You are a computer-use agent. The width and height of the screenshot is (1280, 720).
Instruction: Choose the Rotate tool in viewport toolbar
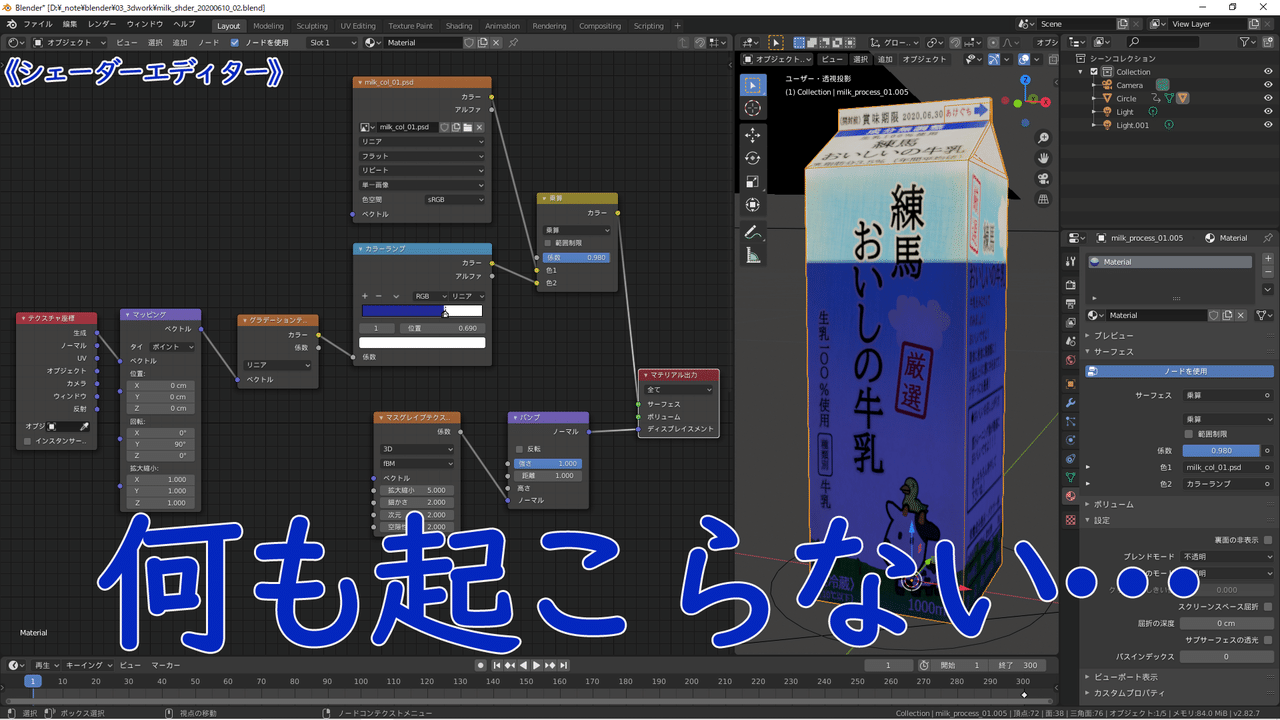[x=753, y=158]
